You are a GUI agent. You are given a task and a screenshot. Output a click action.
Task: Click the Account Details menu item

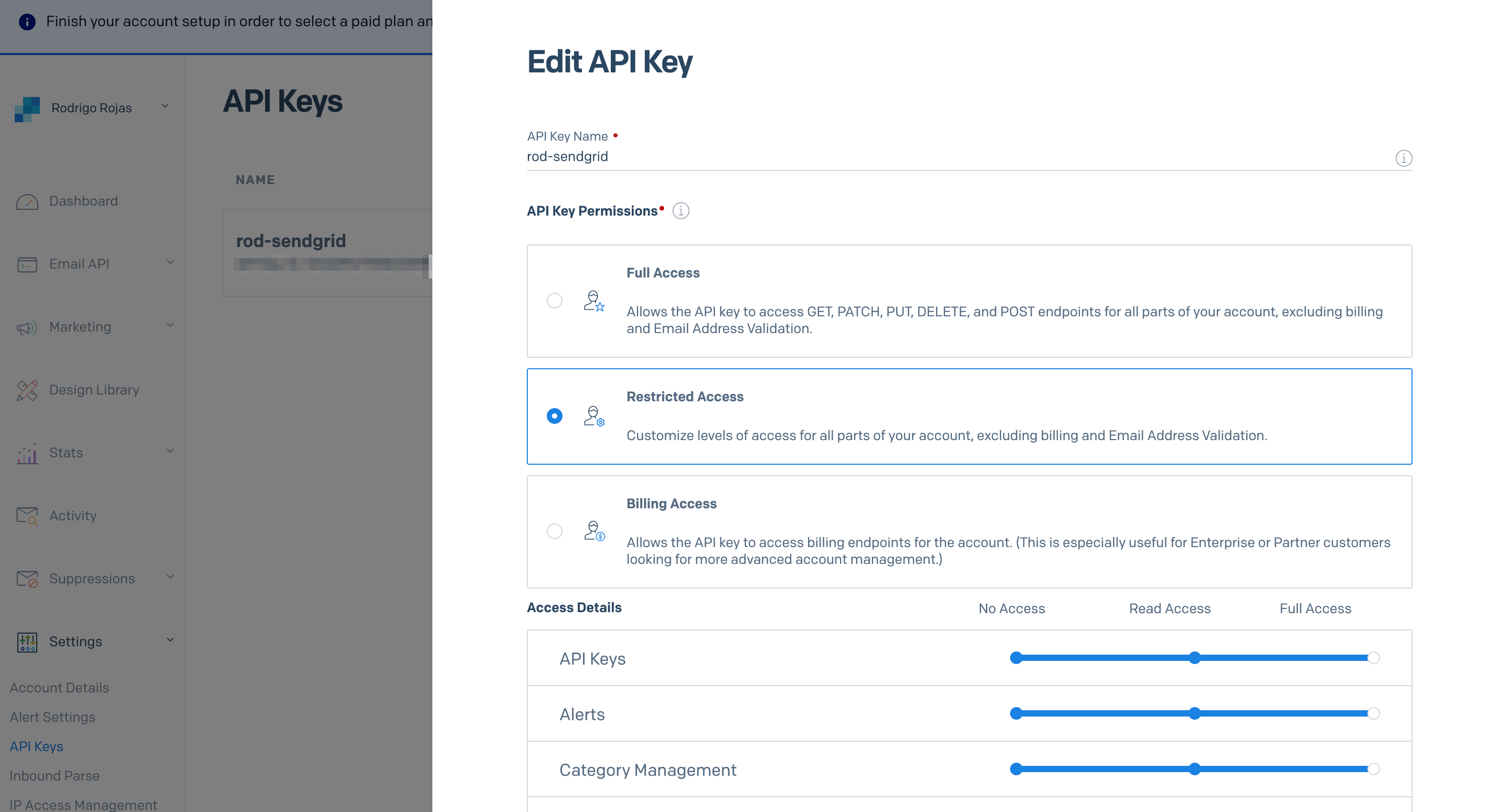[x=58, y=687]
